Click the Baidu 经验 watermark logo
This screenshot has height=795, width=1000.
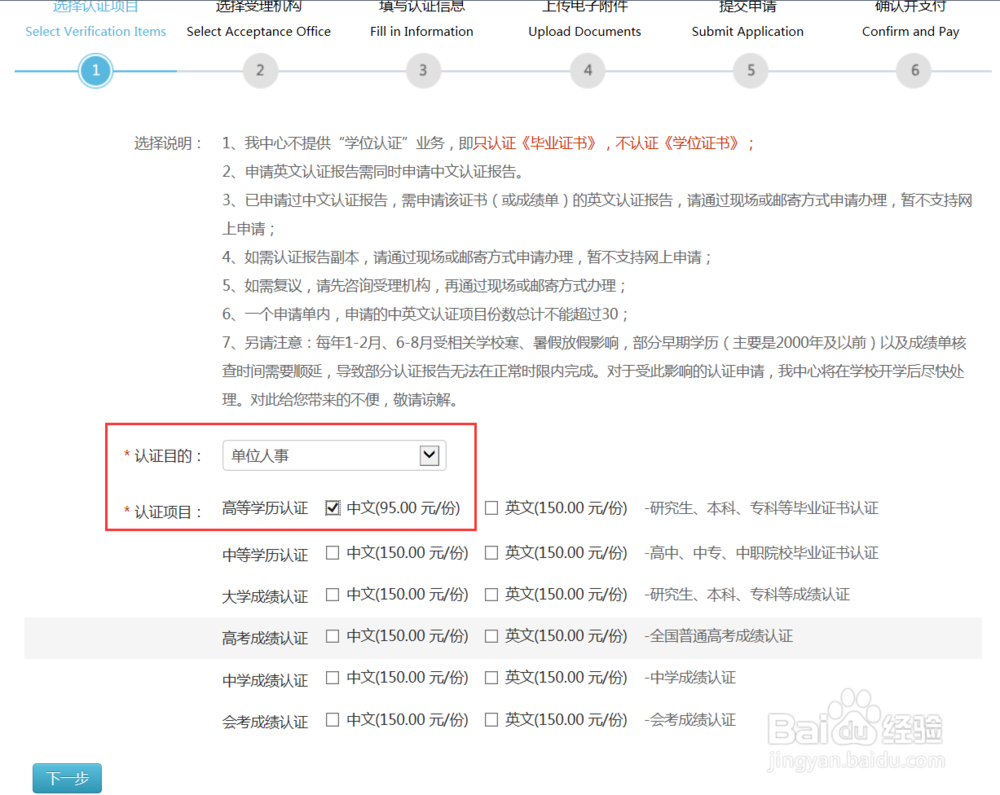pyautogui.click(x=855, y=725)
